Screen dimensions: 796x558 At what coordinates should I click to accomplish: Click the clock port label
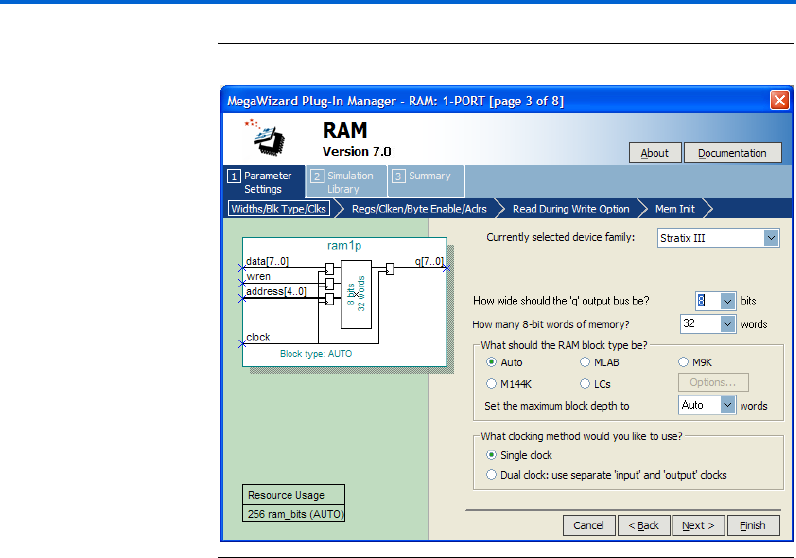point(258,337)
